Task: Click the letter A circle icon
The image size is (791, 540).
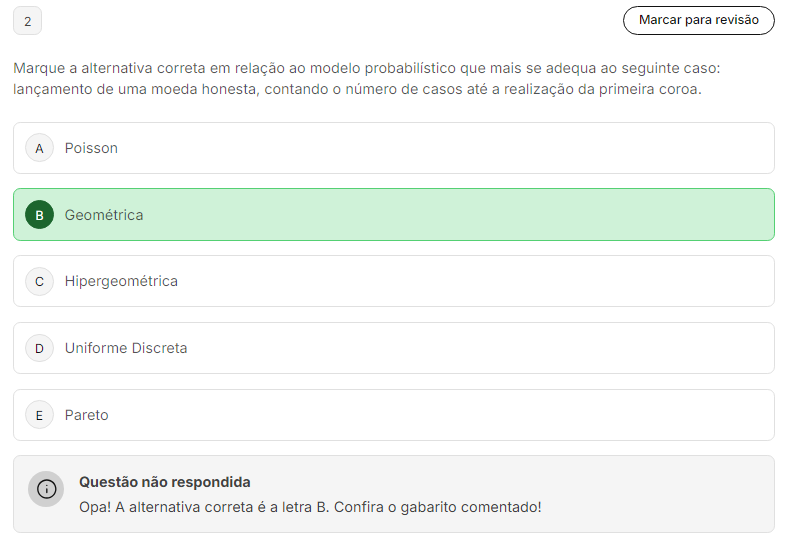Action: point(39,148)
